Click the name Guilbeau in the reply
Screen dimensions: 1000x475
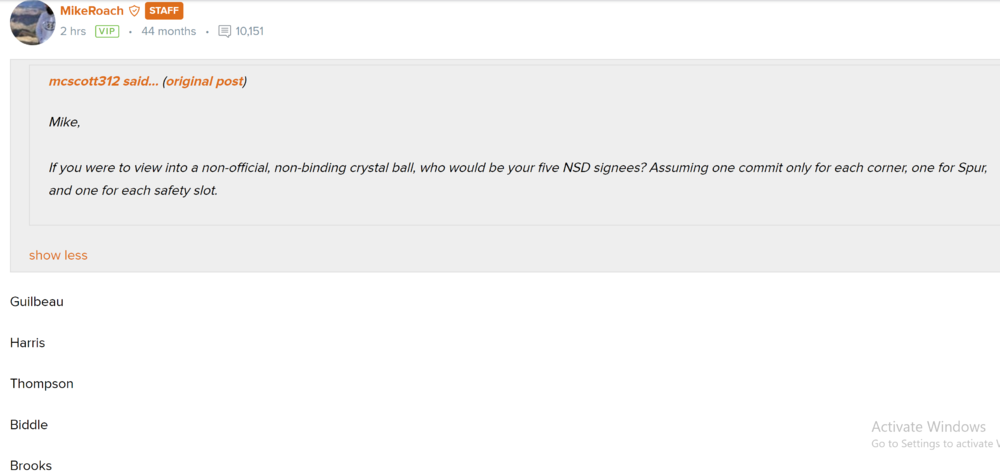coord(37,301)
